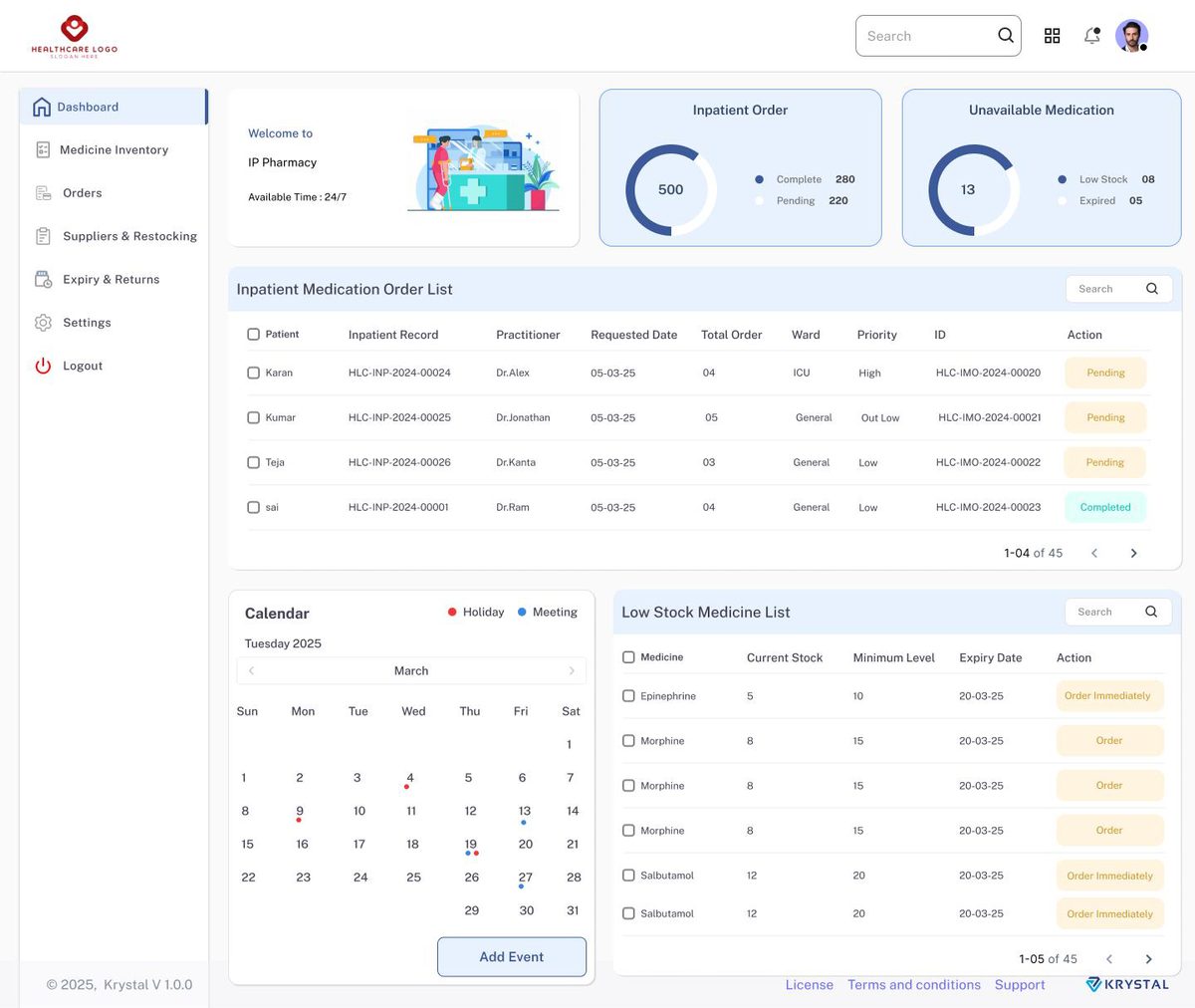Image resolution: width=1195 pixels, height=1008 pixels.
Task: Click the Suppliers & Restocking clipboard icon
Action: point(43,236)
